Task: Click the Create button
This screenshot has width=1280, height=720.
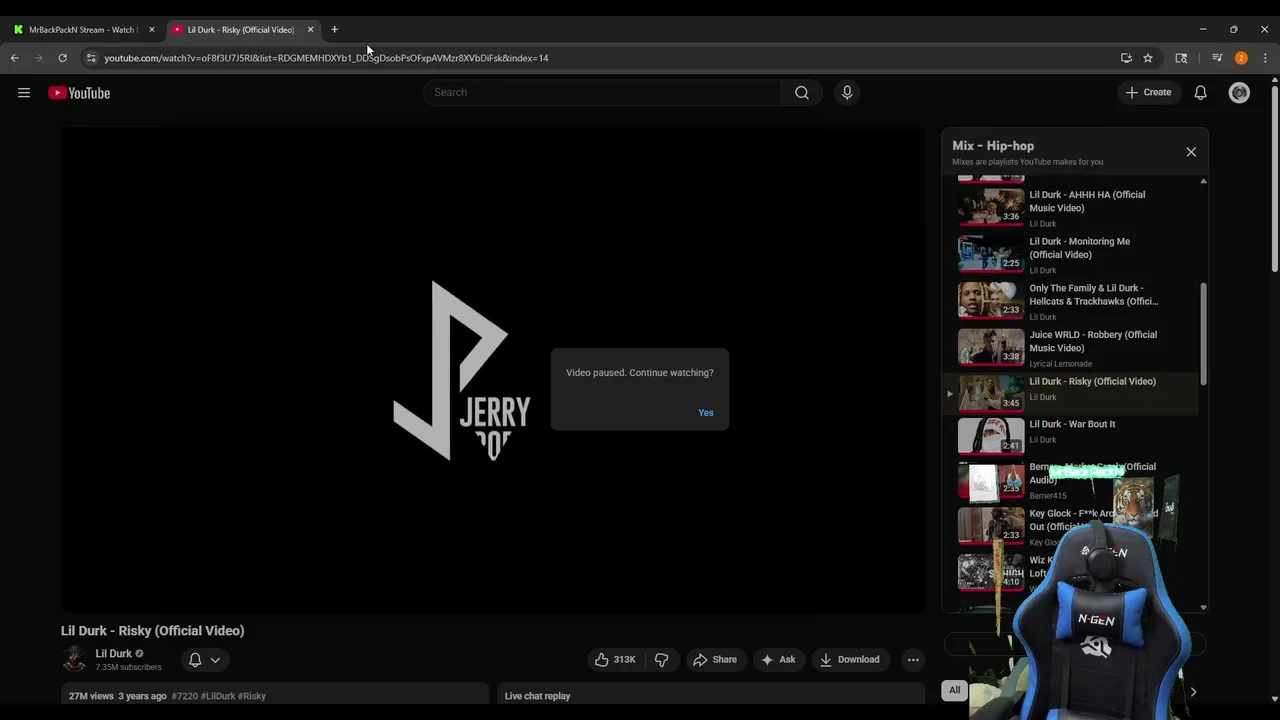Action: pos(1148,93)
